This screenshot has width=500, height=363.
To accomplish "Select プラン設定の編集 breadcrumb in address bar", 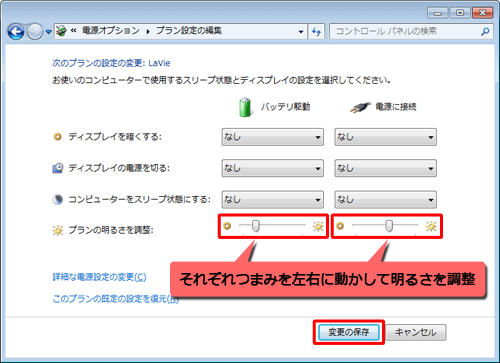I will [189, 31].
